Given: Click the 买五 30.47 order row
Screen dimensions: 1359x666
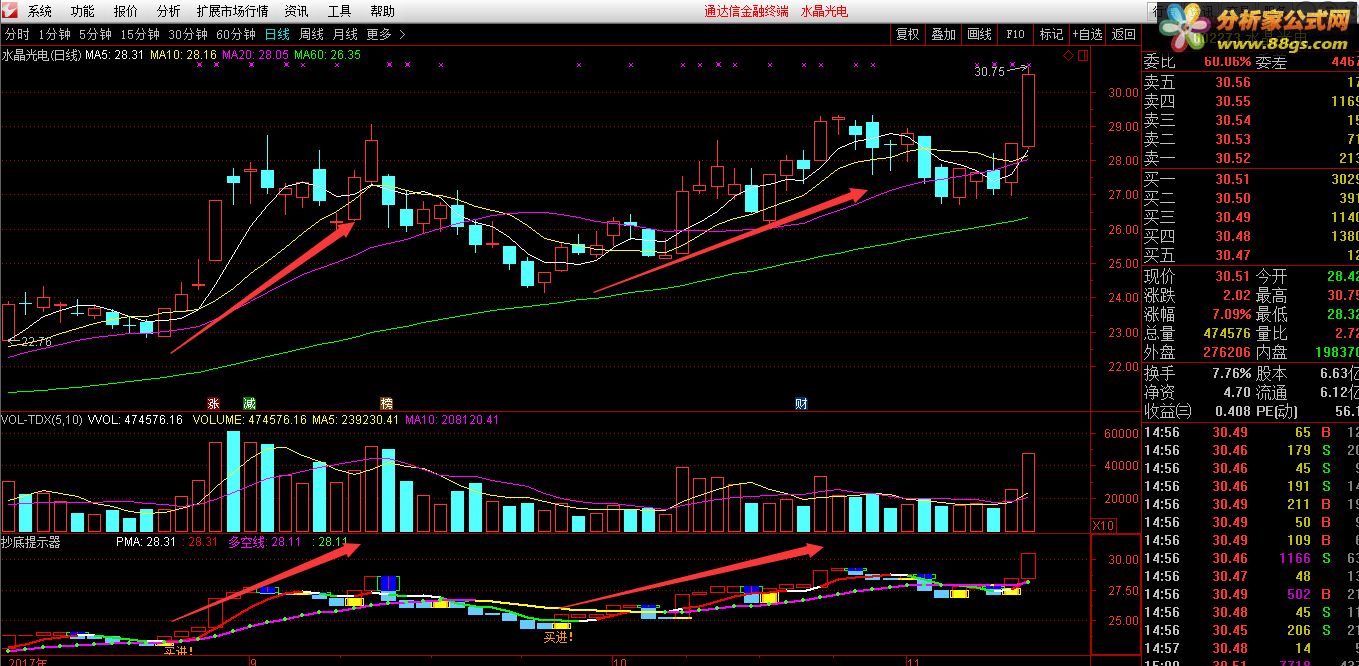Looking at the screenshot, I should [x=1250, y=255].
